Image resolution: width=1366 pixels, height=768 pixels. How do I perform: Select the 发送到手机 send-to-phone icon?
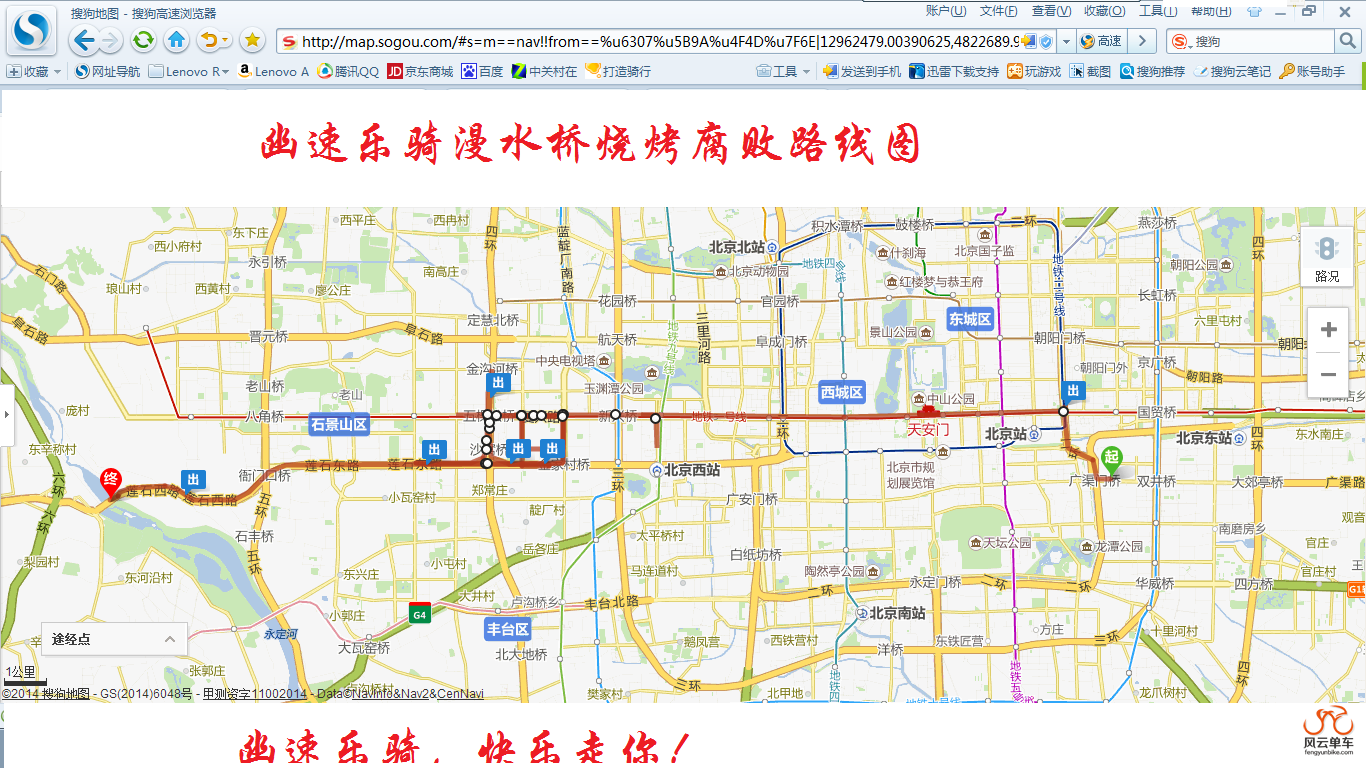point(832,71)
